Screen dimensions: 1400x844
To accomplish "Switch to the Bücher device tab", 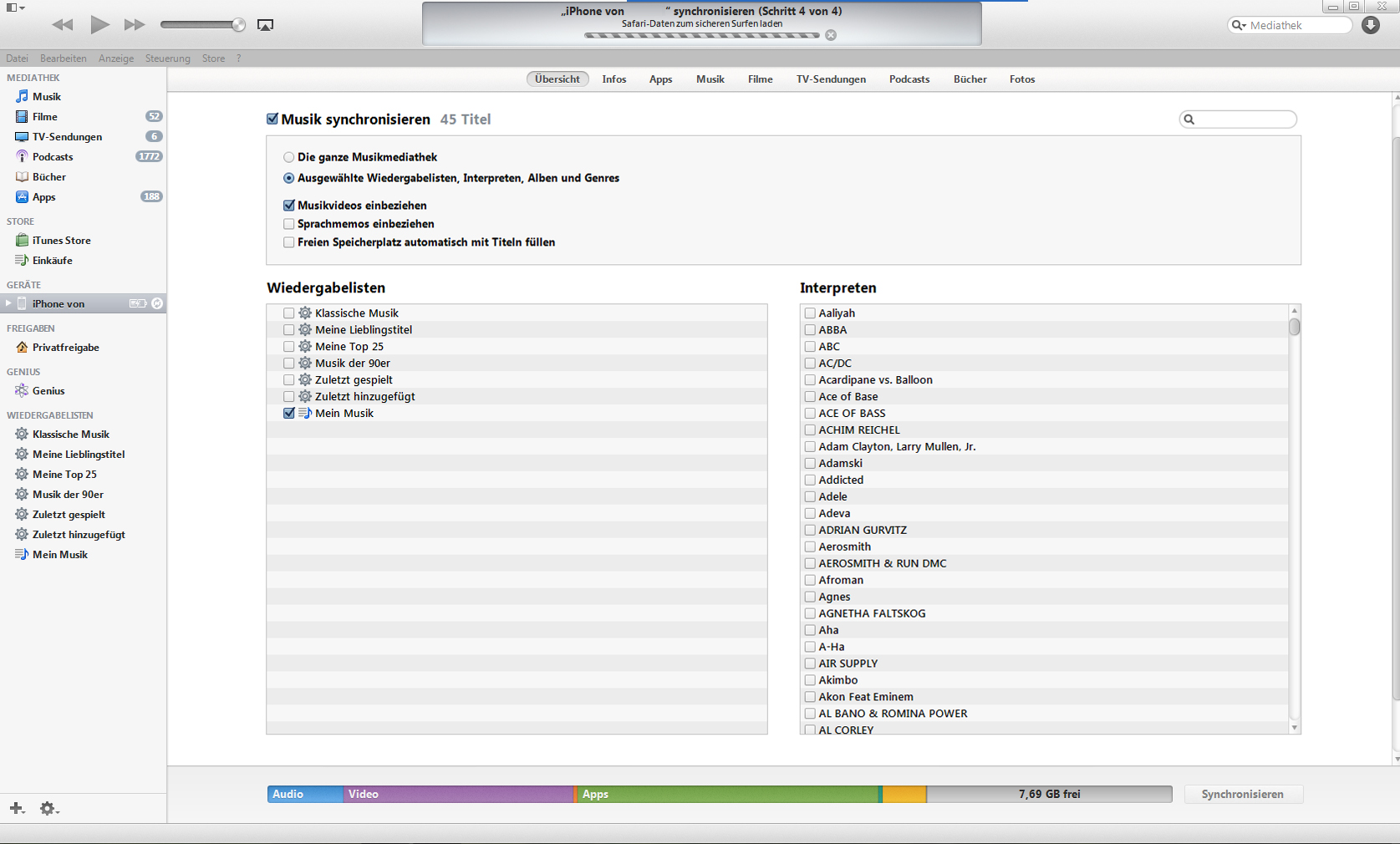I will coord(970,79).
